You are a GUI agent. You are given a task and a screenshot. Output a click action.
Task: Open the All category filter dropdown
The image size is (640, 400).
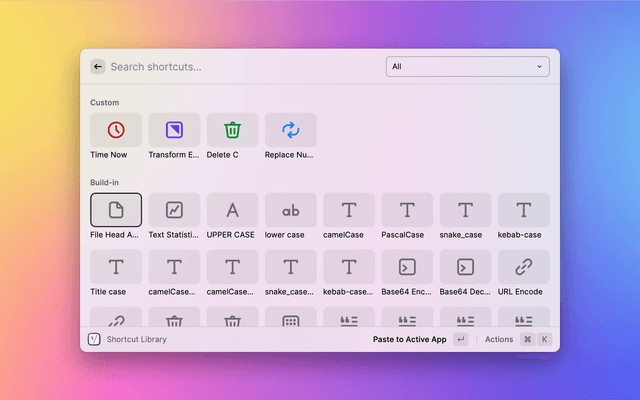coord(467,67)
